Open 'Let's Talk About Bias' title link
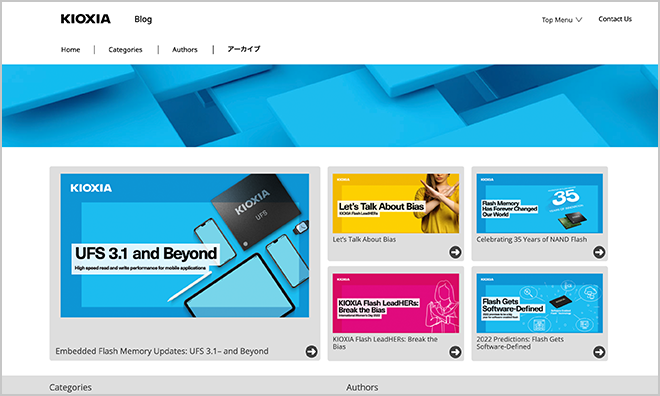This screenshot has height=396, width=660. click(x=364, y=239)
